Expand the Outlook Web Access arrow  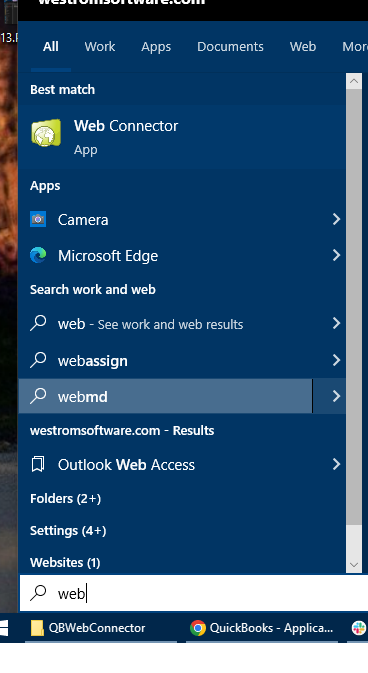336,464
